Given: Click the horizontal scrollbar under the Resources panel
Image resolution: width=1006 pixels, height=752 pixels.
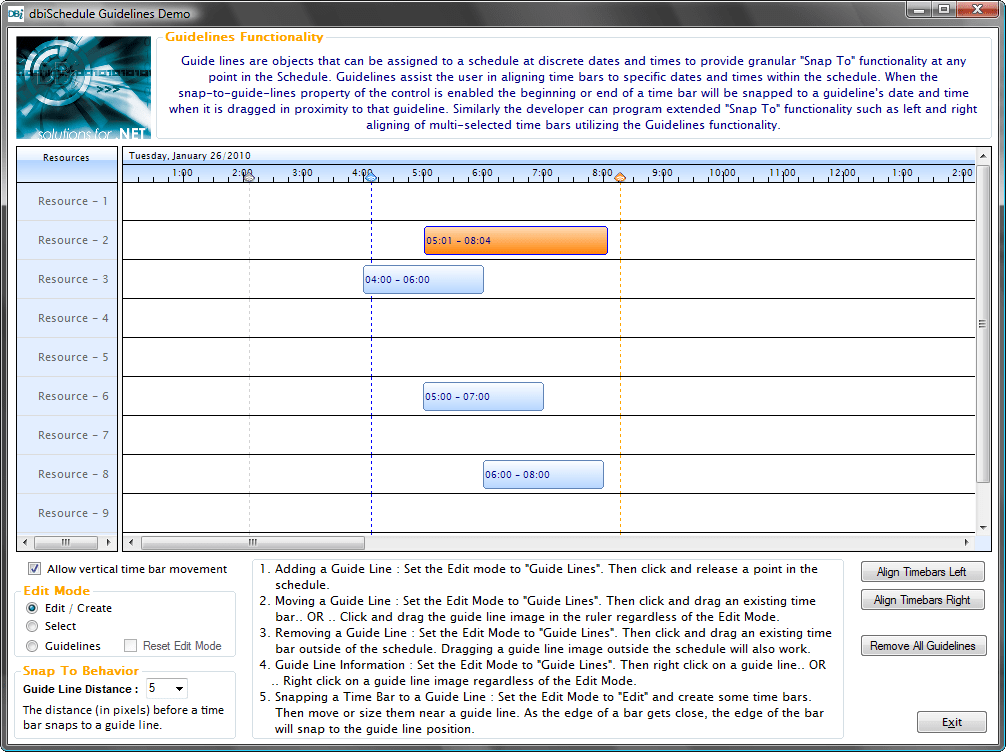Looking at the screenshot, I should click(x=66, y=541).
